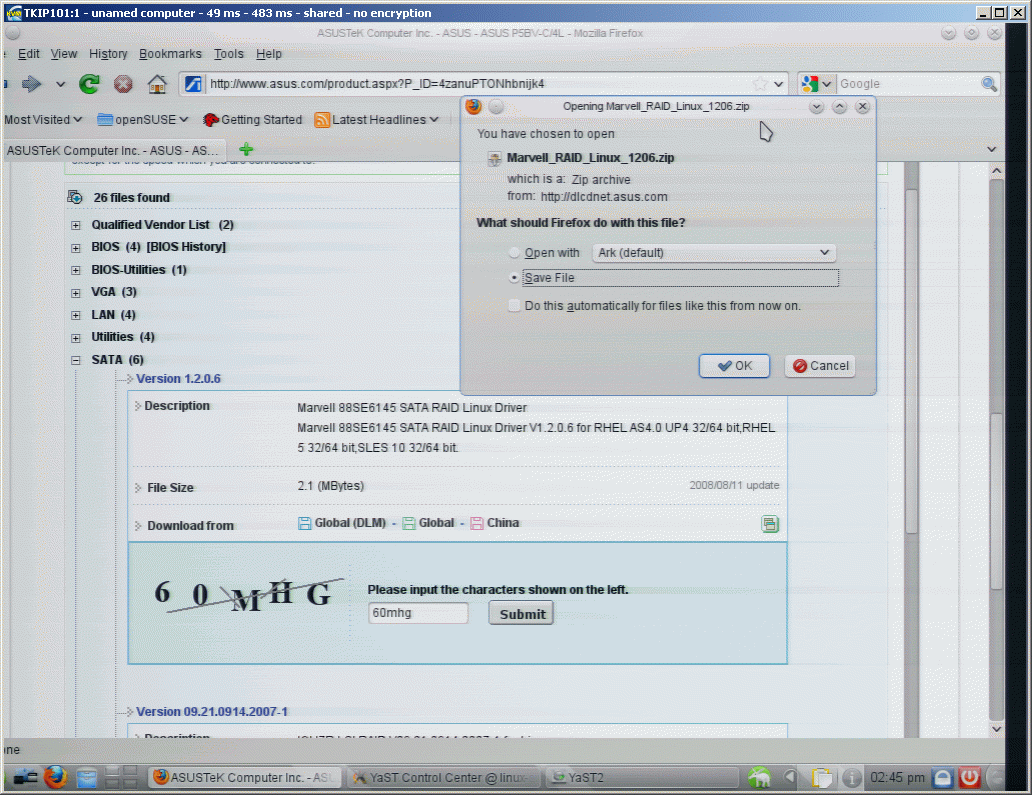Screen dimensions: 1032x795
Task: Click the search magnifier icon
Action: (989, 84)
